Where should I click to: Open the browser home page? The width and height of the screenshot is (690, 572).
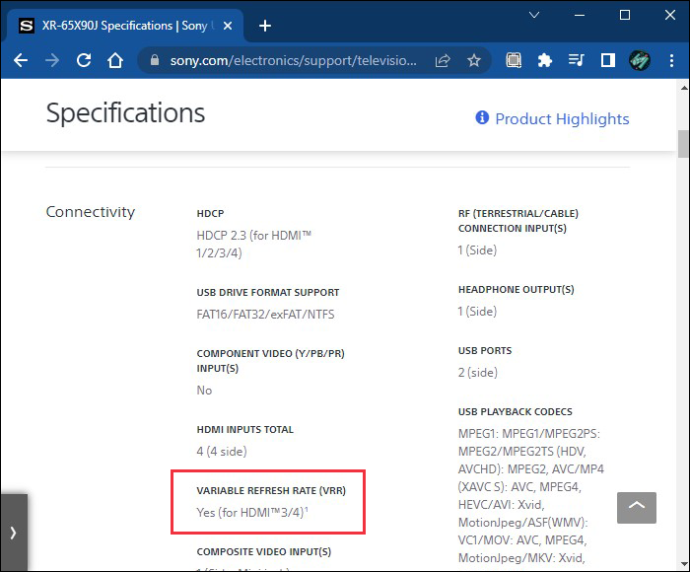coord(115,60)
